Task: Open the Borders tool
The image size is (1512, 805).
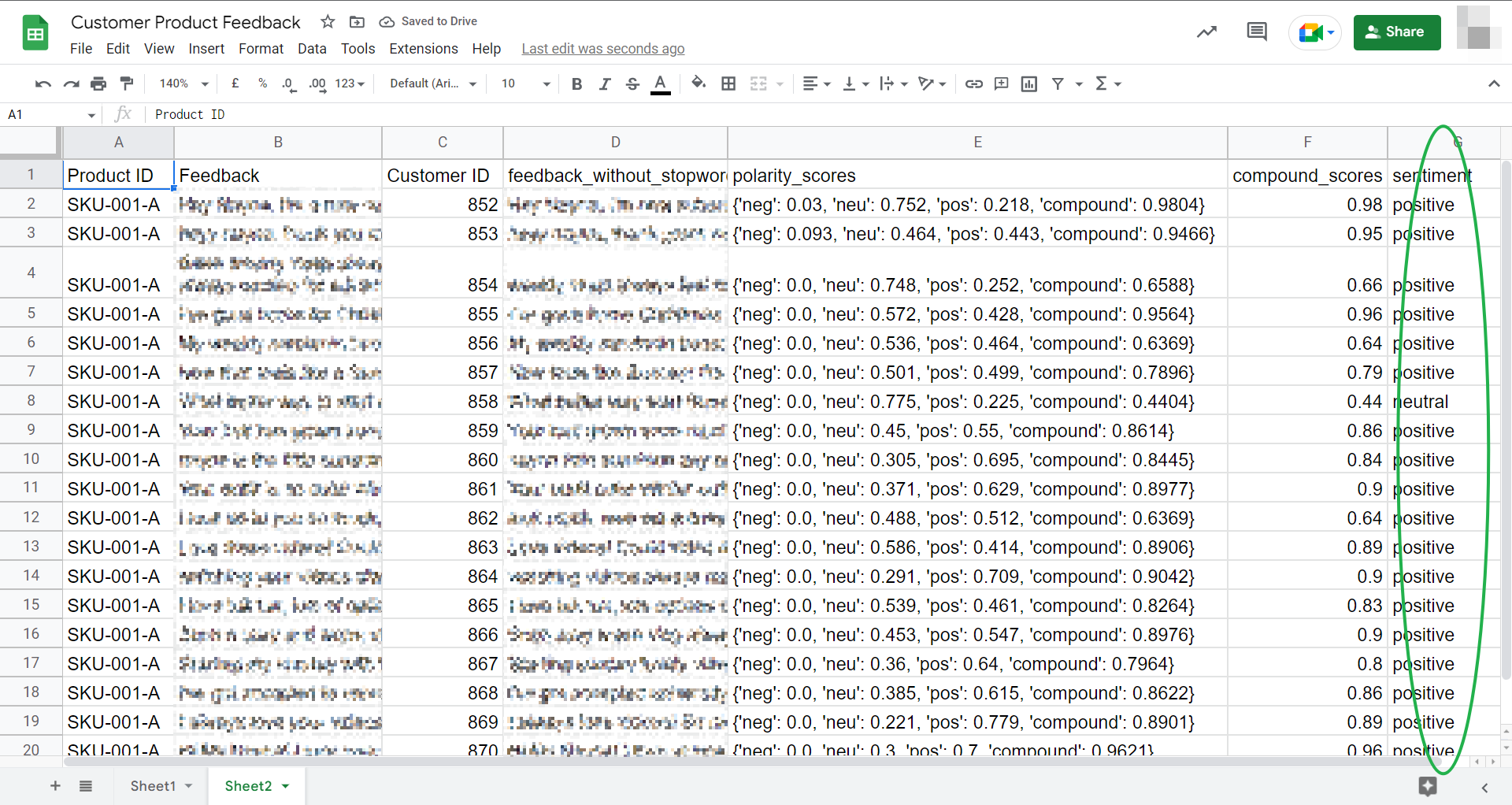Action: [x=728, y=83]
